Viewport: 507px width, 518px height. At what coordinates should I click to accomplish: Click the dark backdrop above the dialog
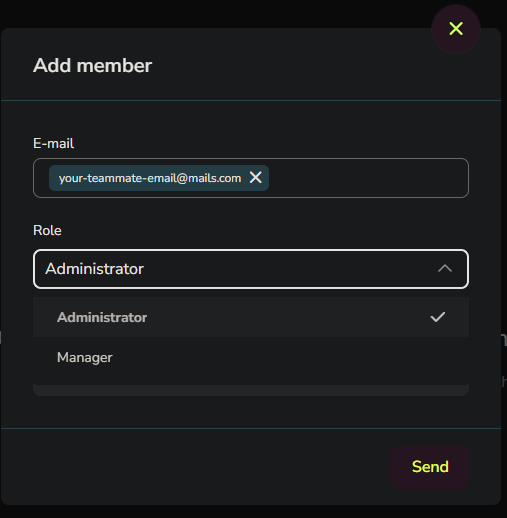point(213,13)
